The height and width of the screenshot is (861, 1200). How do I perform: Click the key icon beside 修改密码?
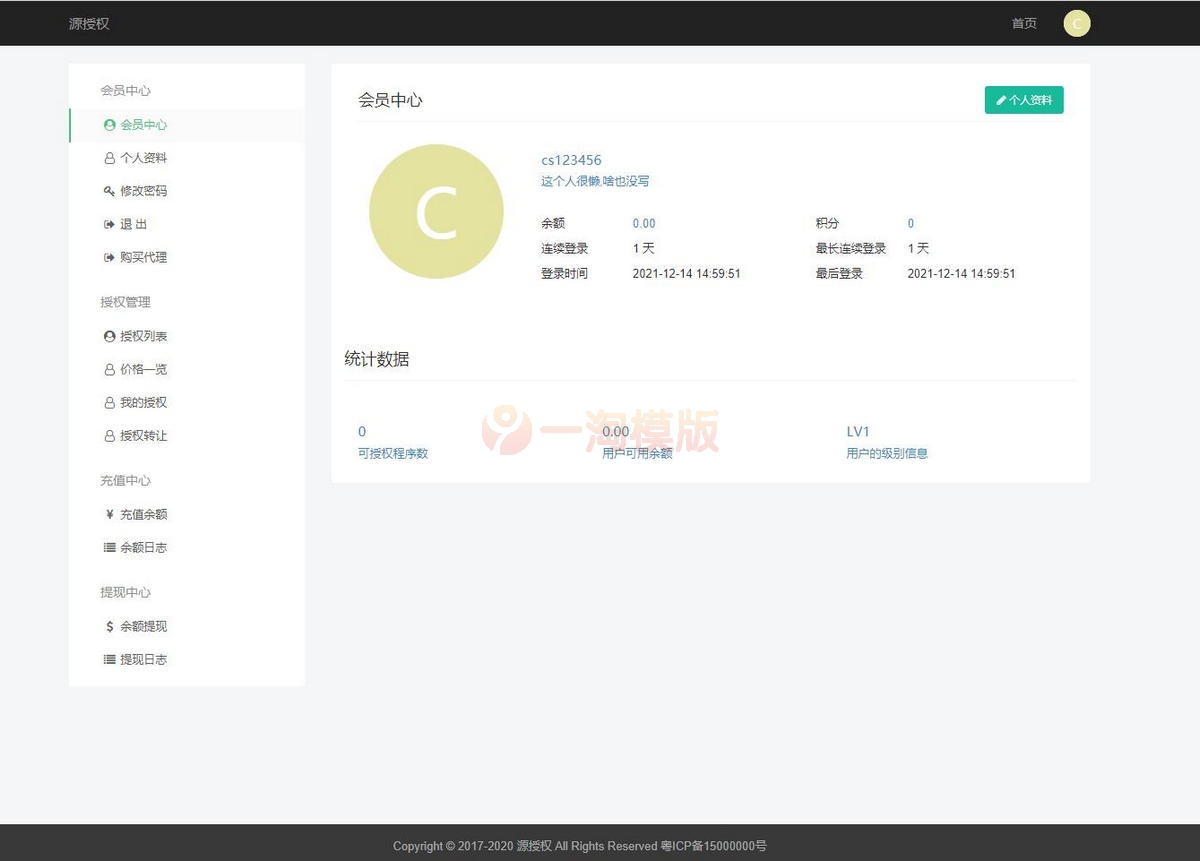(109, 190)
